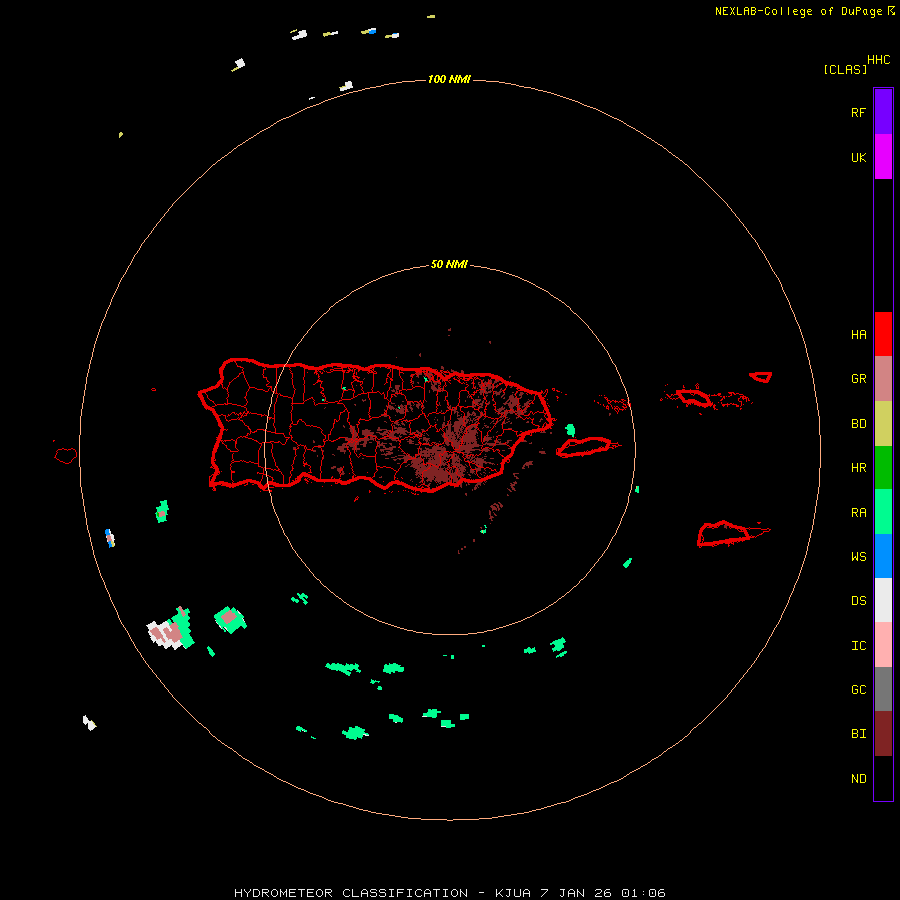Screen dimensions: 900x900
Task: Click the BD yellow legend color swatch
Action: click(x=883, y=424)
